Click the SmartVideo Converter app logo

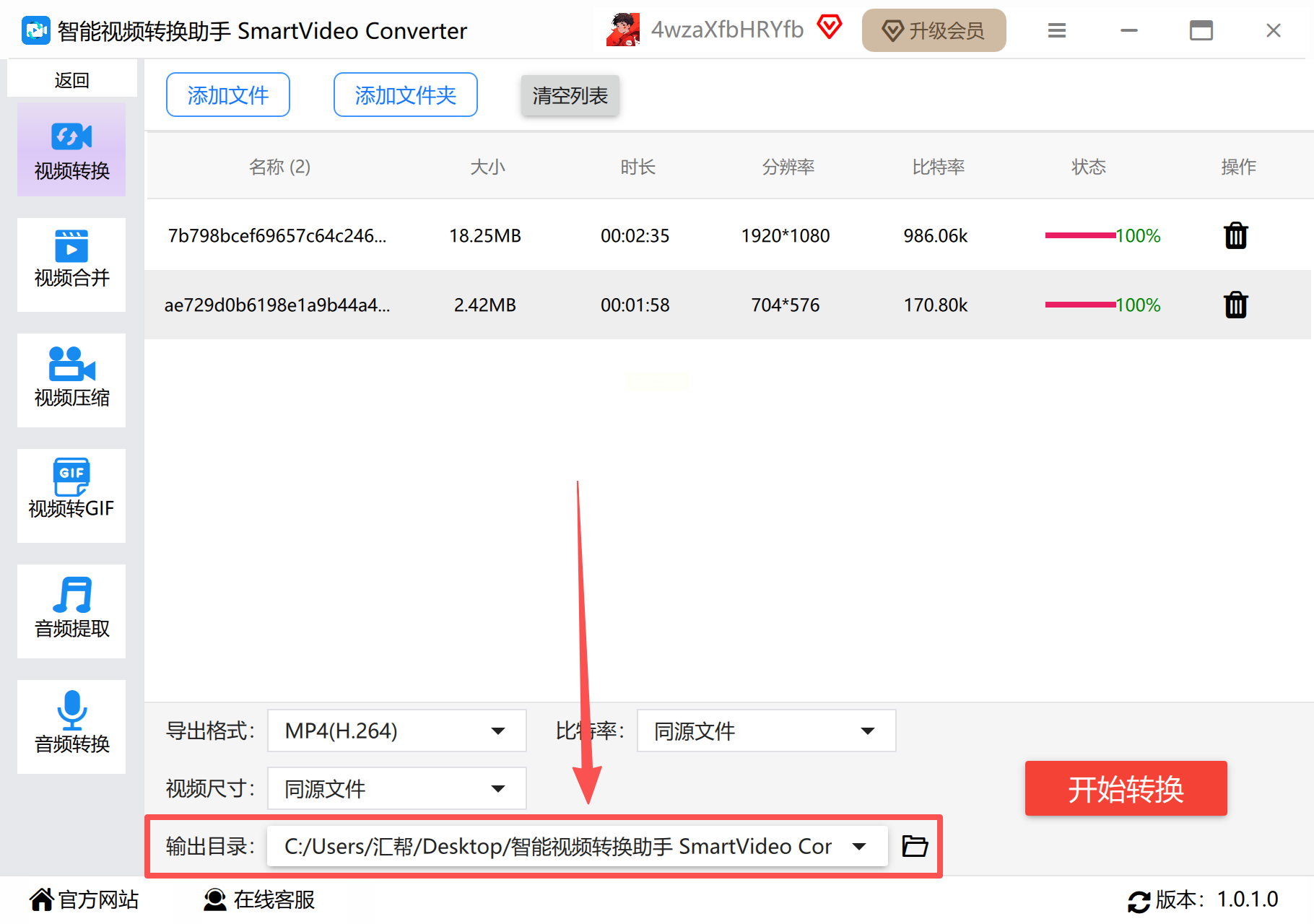(x=36, y=30)
